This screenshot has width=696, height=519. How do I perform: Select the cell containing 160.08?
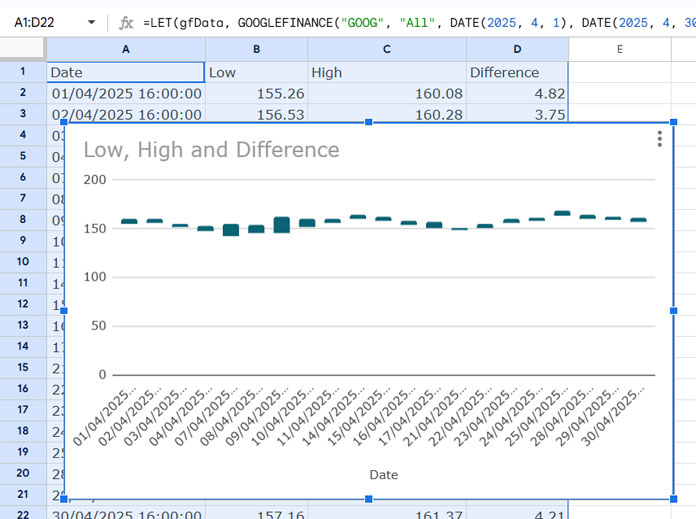tap(387, 94)
